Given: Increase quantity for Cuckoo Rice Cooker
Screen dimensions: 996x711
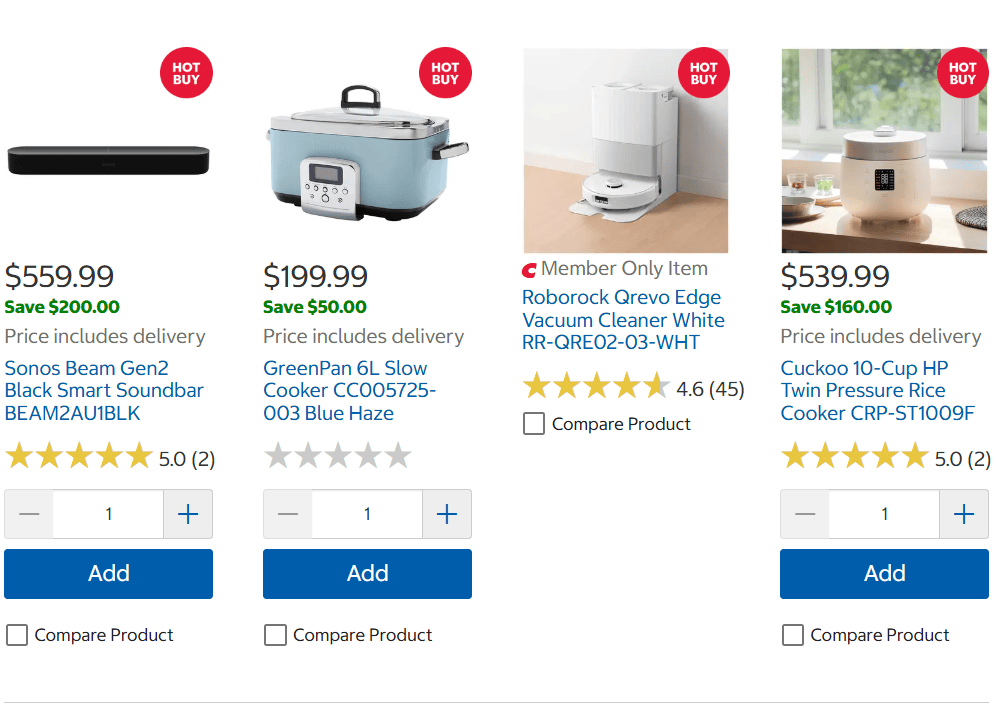Looking at the screenshot, I should 964,514.
